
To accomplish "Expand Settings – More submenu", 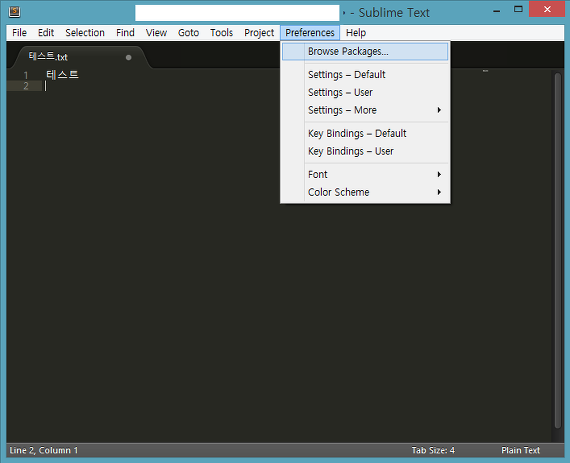I will tap(365, 110).
